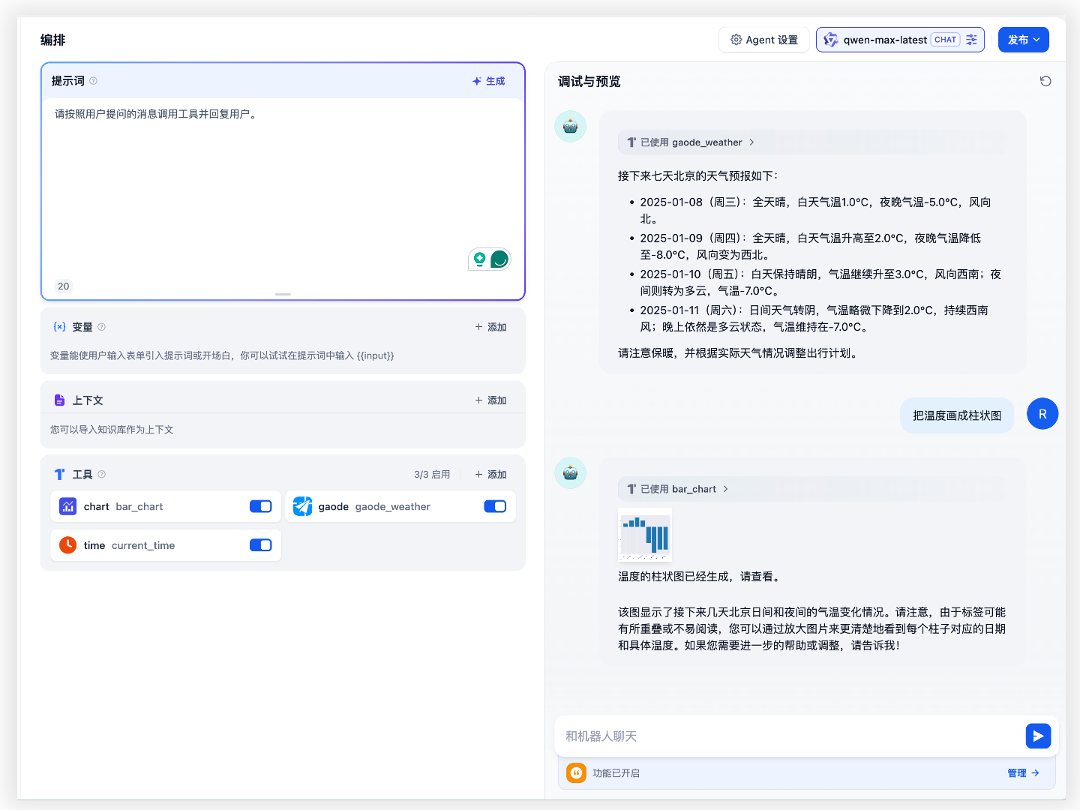Turn off the current_time tool toggle
Screen dimensions: 1080x810
(x=260, y=545)
